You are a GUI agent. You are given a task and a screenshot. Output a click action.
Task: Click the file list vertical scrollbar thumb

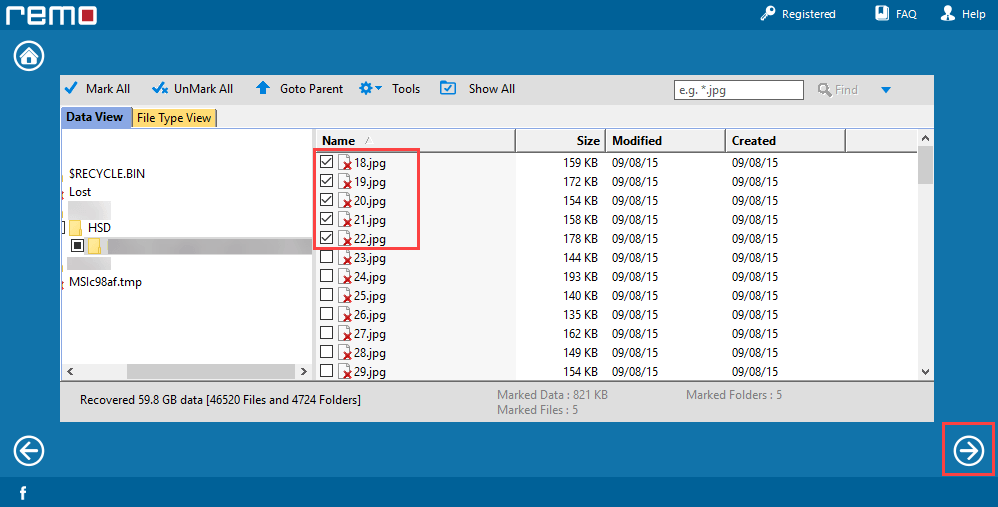coord(925,165)
